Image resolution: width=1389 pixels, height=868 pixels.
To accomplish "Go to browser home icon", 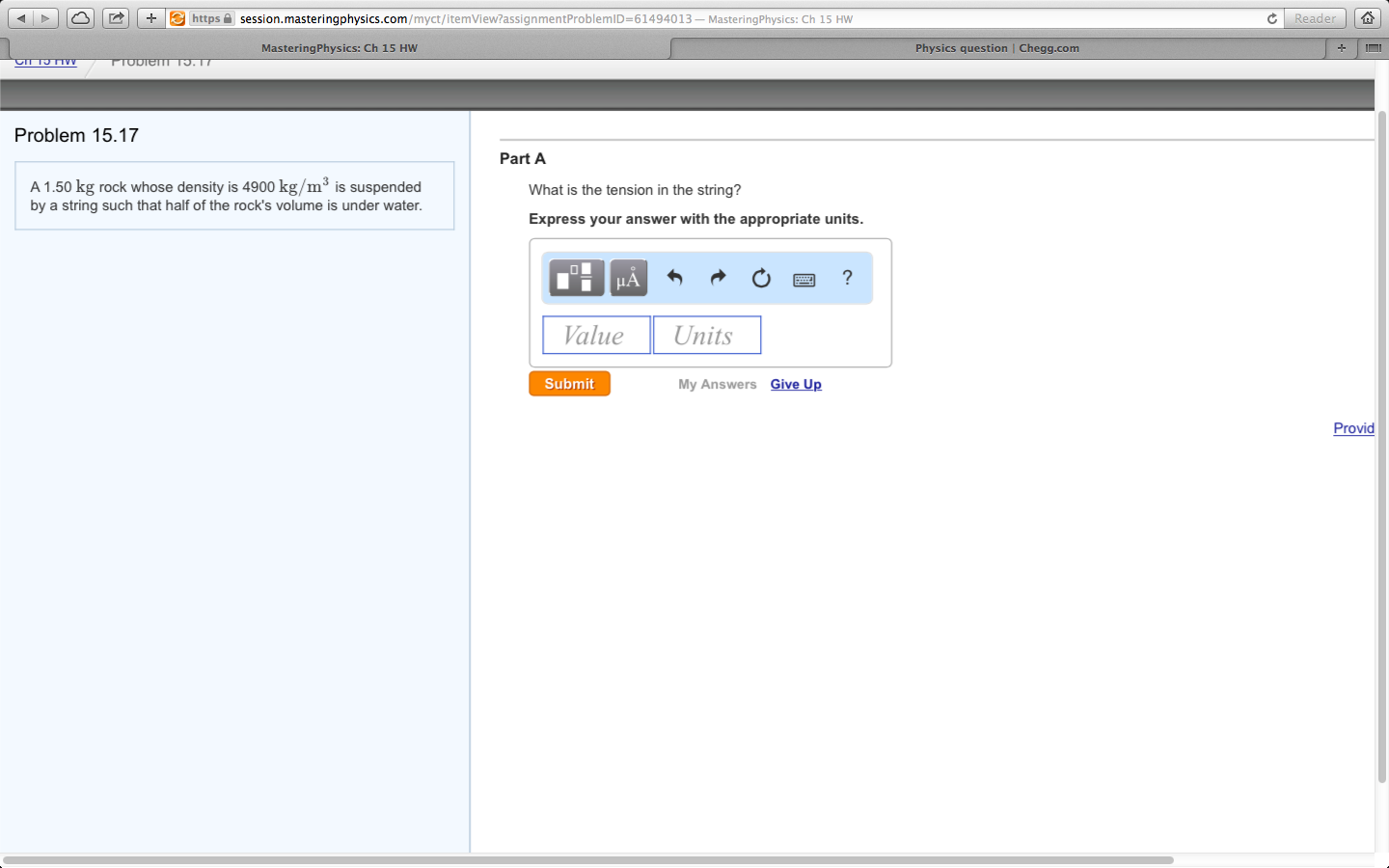I will pos(1367,18).
